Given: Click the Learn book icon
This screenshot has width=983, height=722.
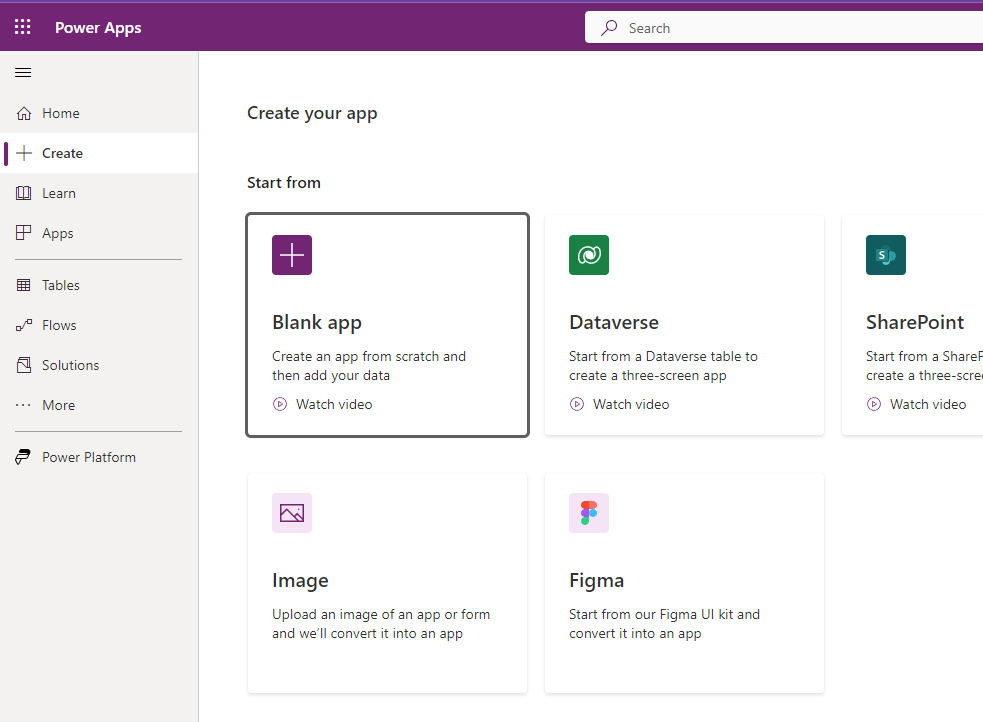Looking at the screenshot, I should pos(24,193).
